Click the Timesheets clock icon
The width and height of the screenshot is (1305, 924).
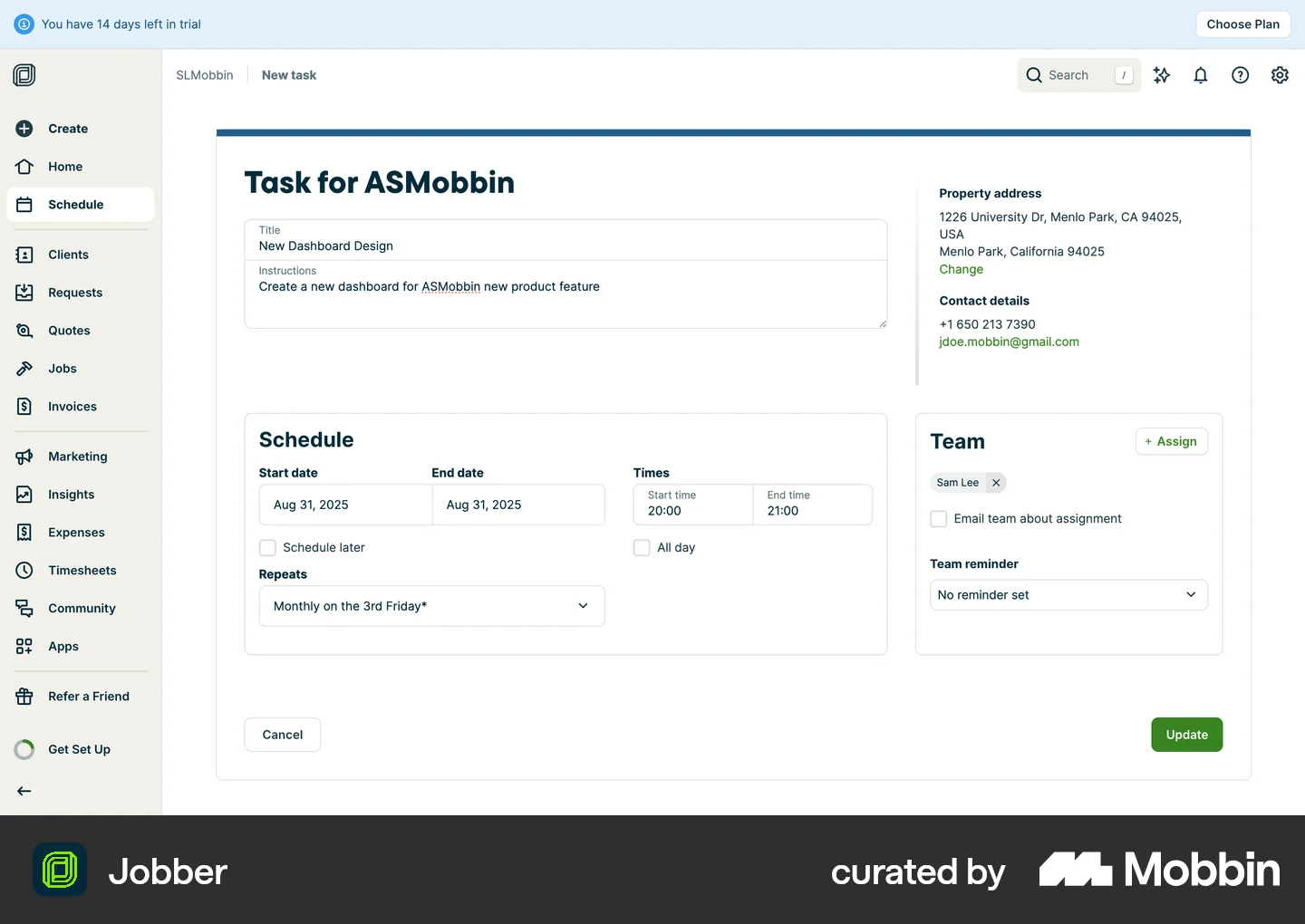click(24, 571)
